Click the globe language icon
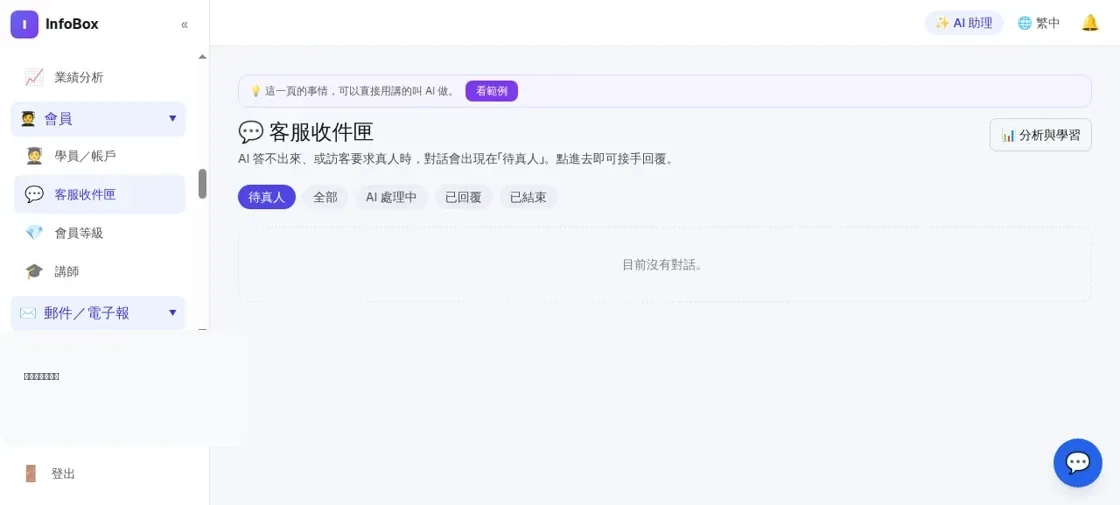This screenshot has width=1120, height=505. tap(1024, 23)
